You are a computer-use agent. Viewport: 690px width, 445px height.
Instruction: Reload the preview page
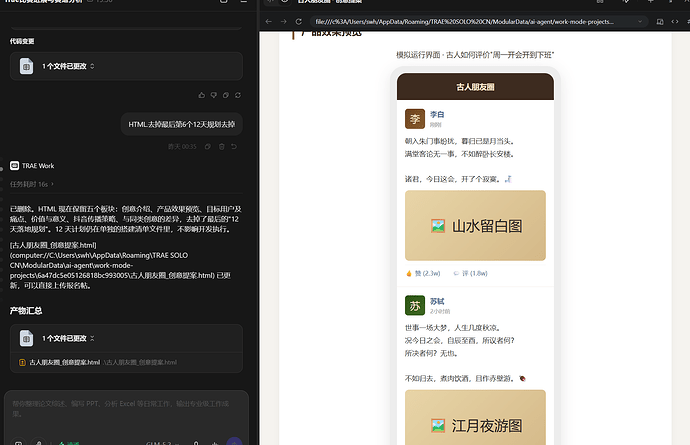298,22
